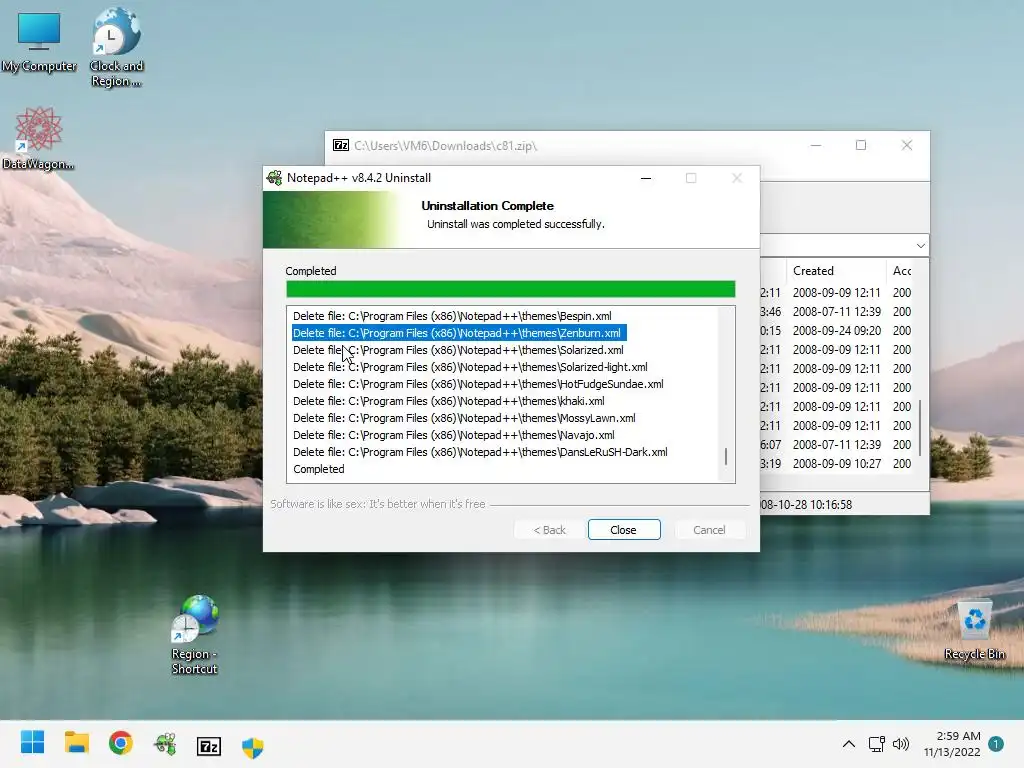The image size is (1024, 768).
Task: Select the Zenburn.xml delete log line
Action: point(459,333)
